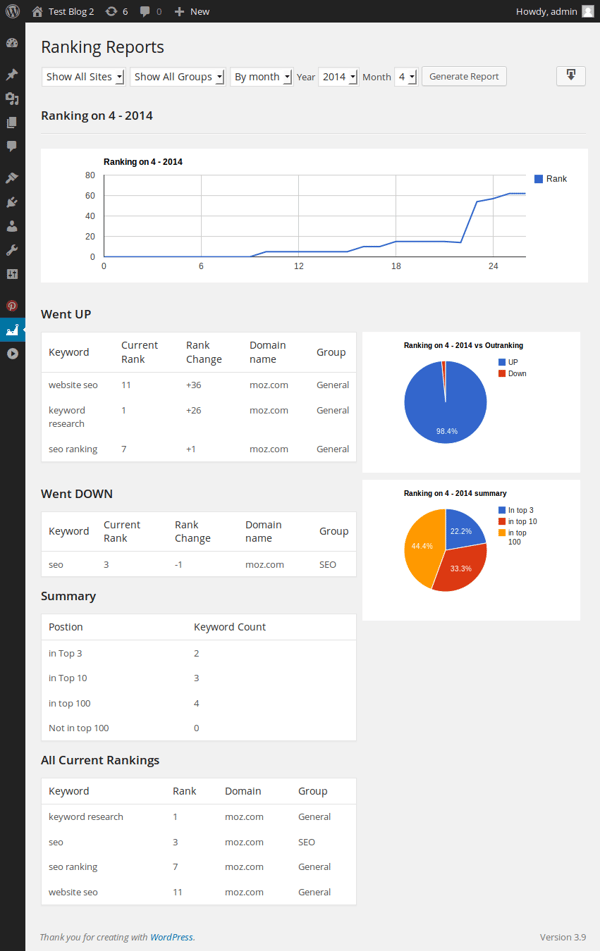Screen dimensions: 600x951
Task: Click the blue Rank legend swatch
Action: tap(538, 179)
